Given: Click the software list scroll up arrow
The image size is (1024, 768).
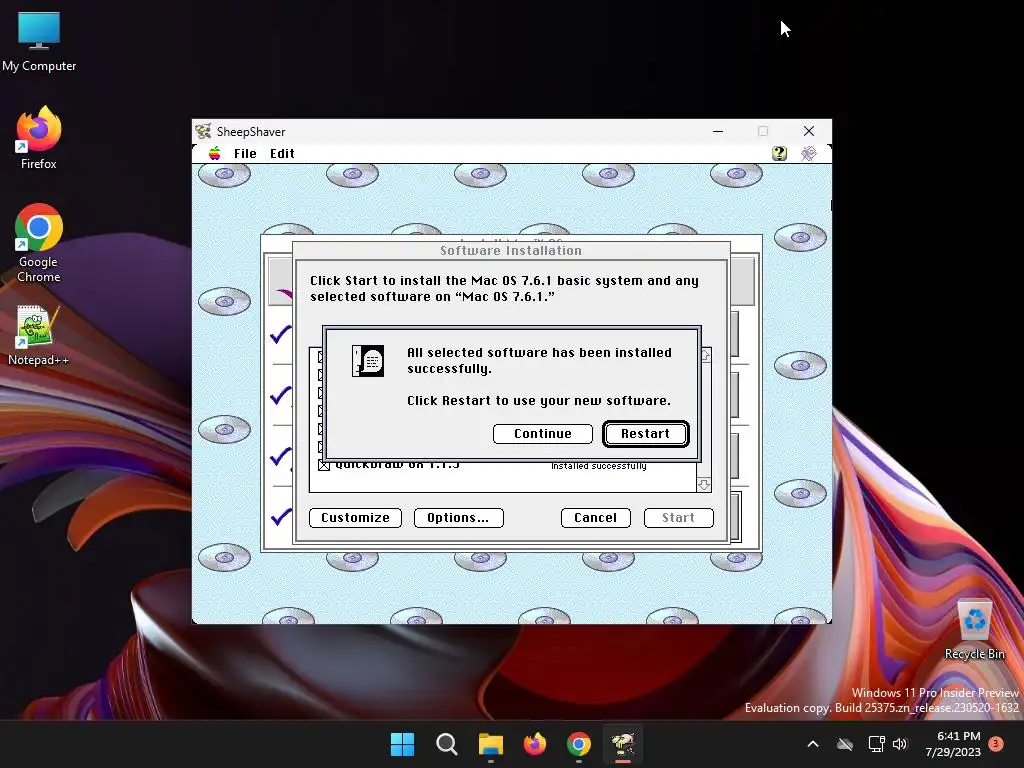Looking at the screenshot, I should (x=705, y=355).
